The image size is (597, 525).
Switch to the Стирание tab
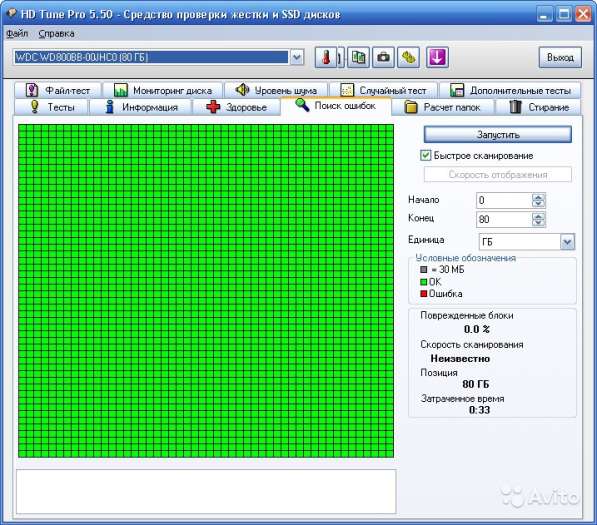[538, 107]
